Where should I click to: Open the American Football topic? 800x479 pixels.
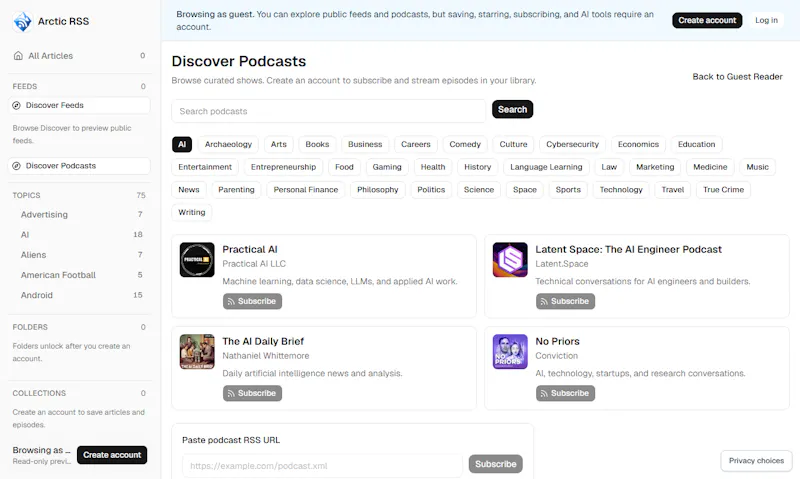point(80,275)
